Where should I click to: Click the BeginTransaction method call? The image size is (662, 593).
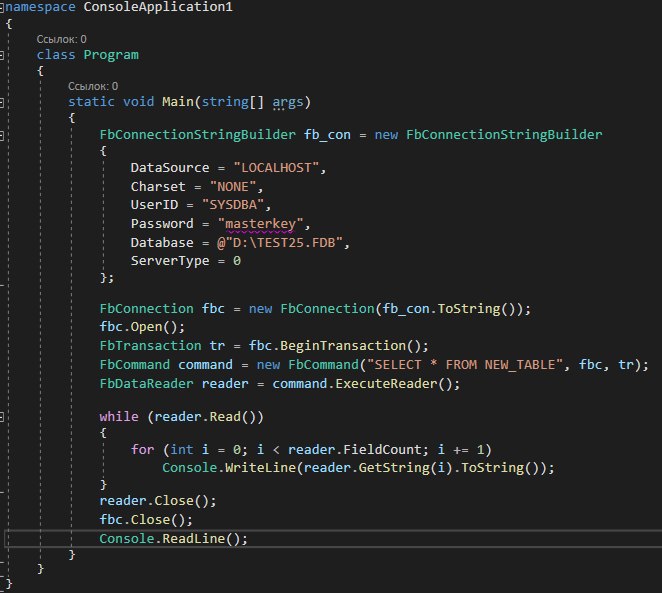tap(342, 346)
